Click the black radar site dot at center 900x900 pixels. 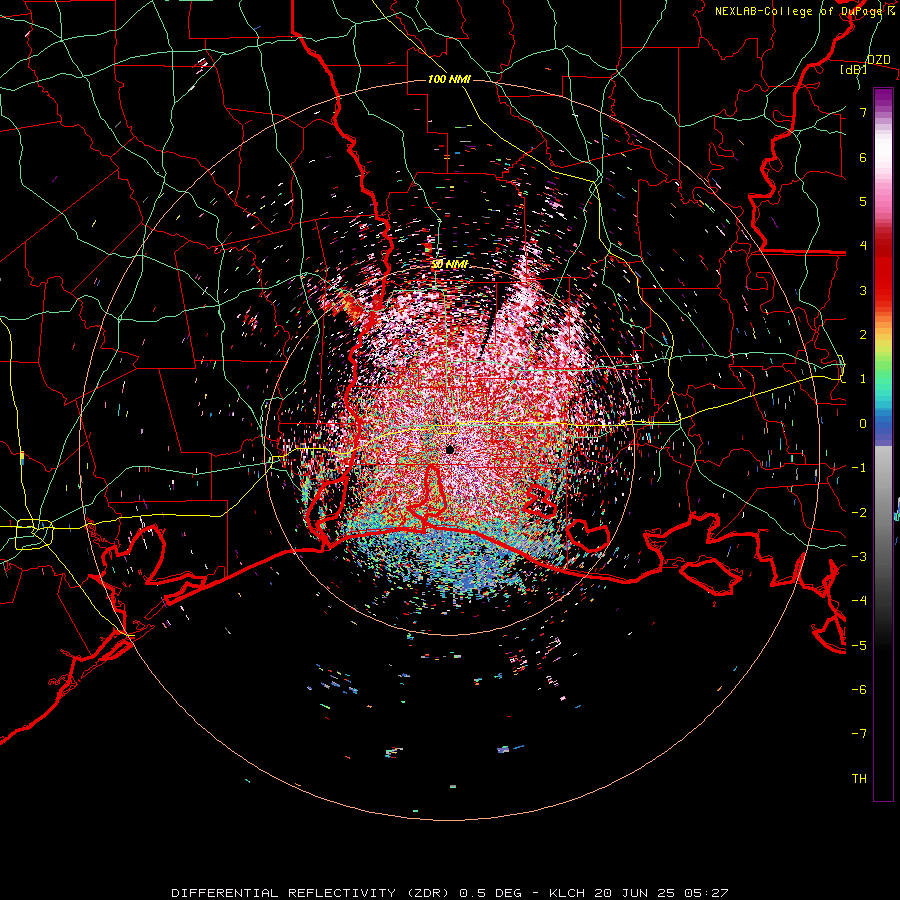pyautogui.click(x=450, y=450)
